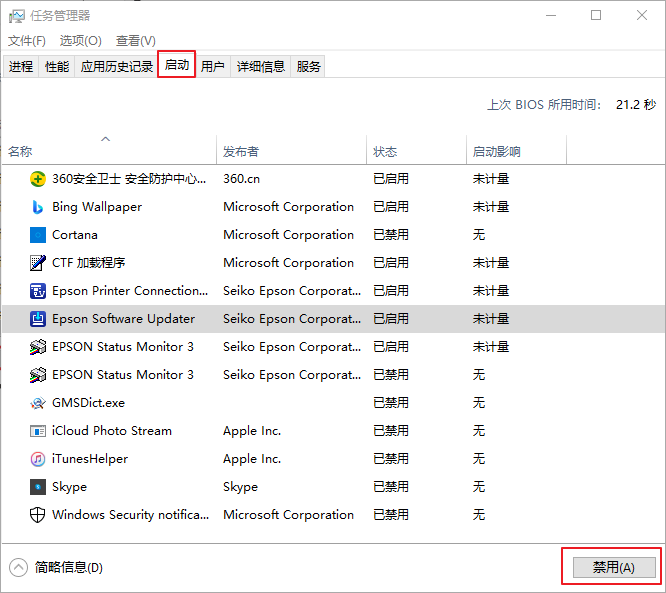Viewport: 666px width, 593px height.
Task: Click iTunesHelper's Apple Inc. publisher cell
Action: [252, 459]
